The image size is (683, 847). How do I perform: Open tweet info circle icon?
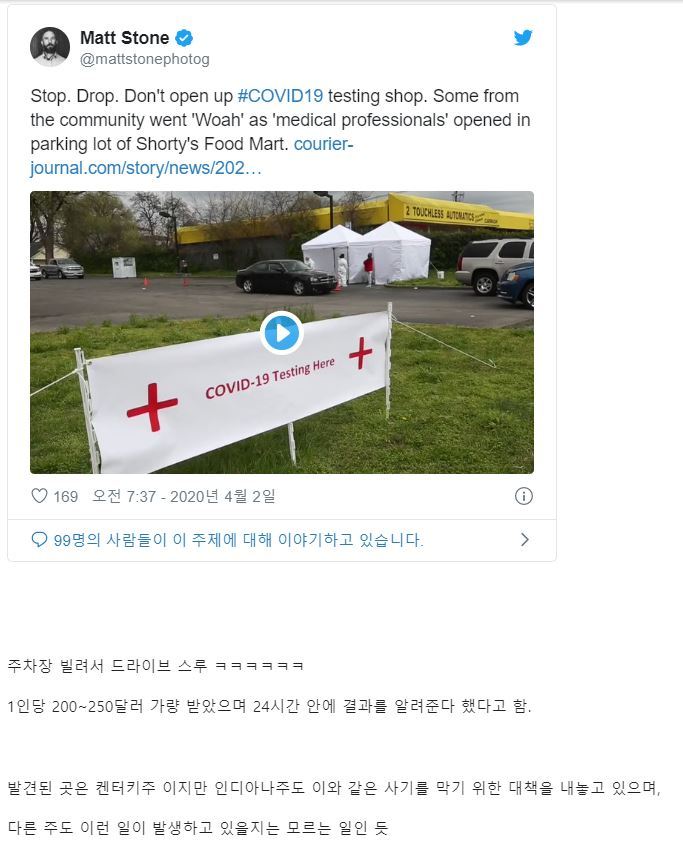point(524,496)
